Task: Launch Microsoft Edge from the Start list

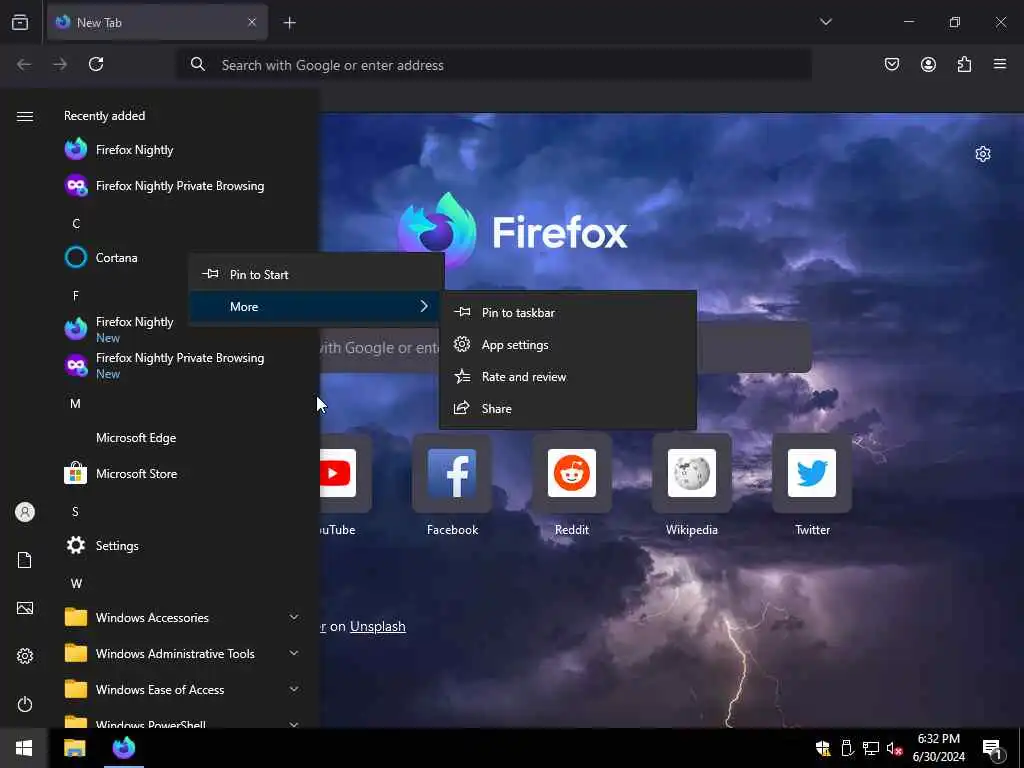Action: [183, 438]
